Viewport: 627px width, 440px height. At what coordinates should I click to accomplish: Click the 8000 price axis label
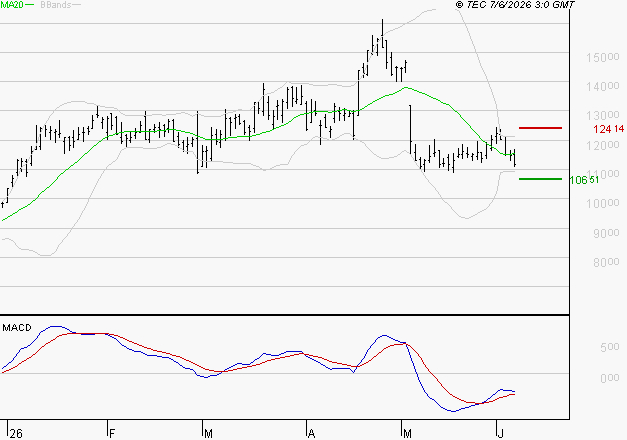pyautogui.click(x=606, y=262)
